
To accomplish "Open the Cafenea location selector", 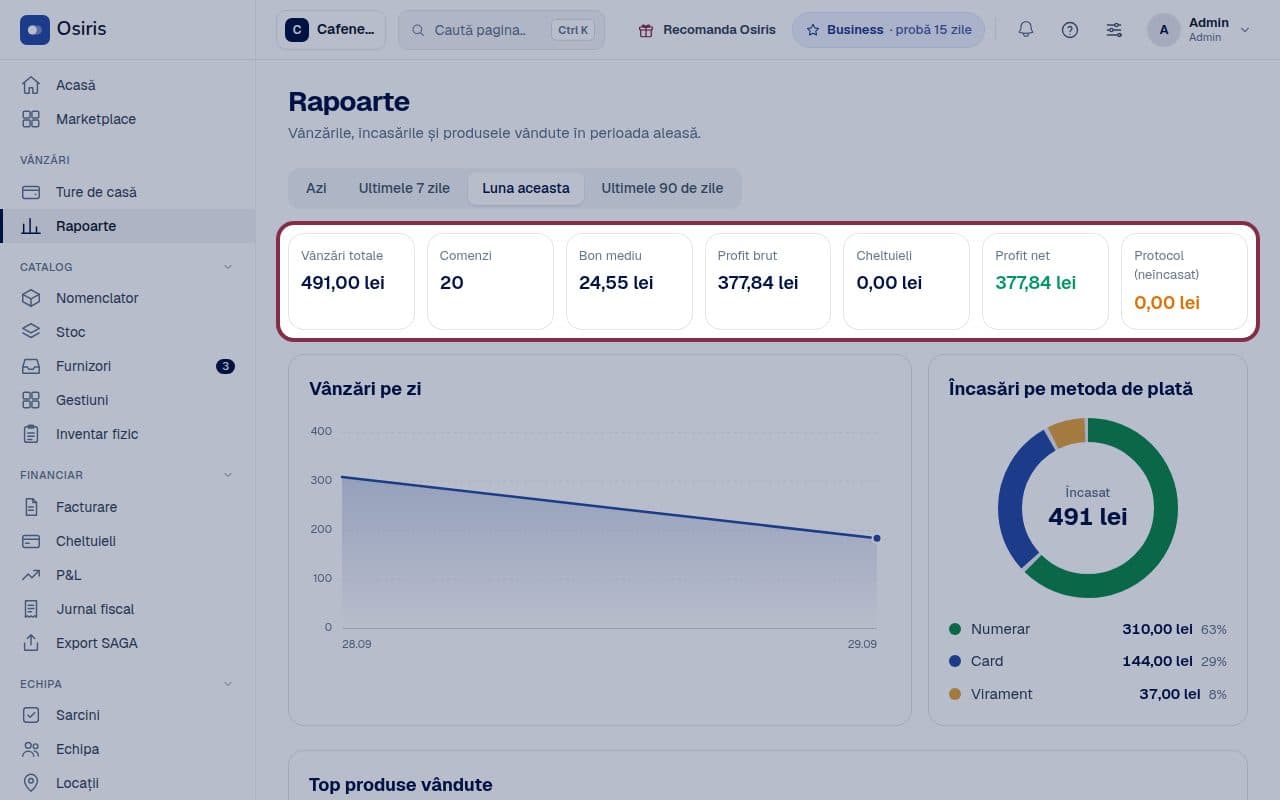I will (x=331, y=30).
